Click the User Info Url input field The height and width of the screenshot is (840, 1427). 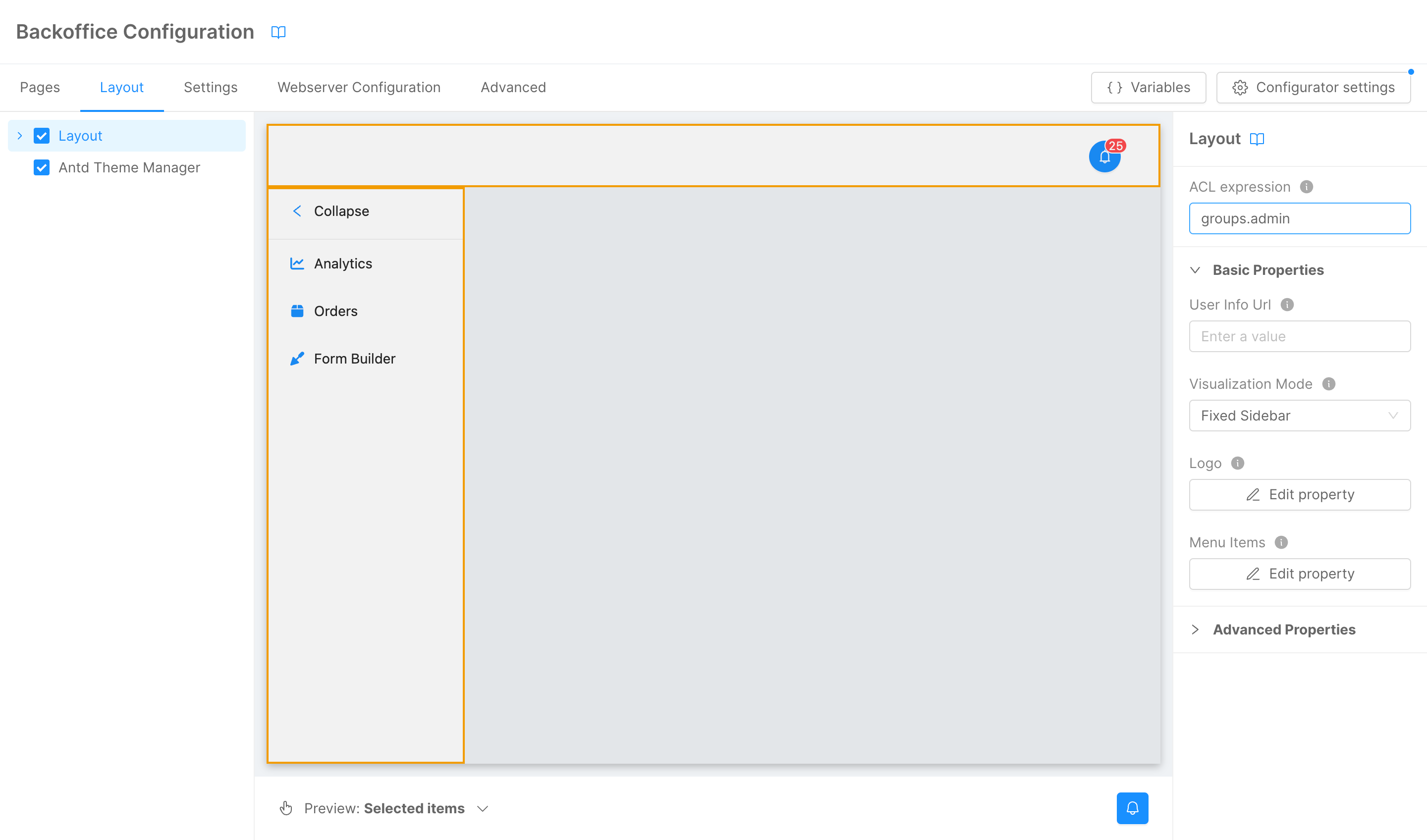coord(1299,336)
